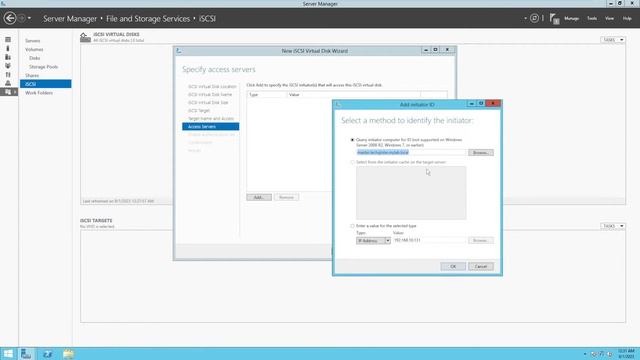This screenshot has height=360, width=640.
Task: Click the Value field with IP address
Action: 429,240
